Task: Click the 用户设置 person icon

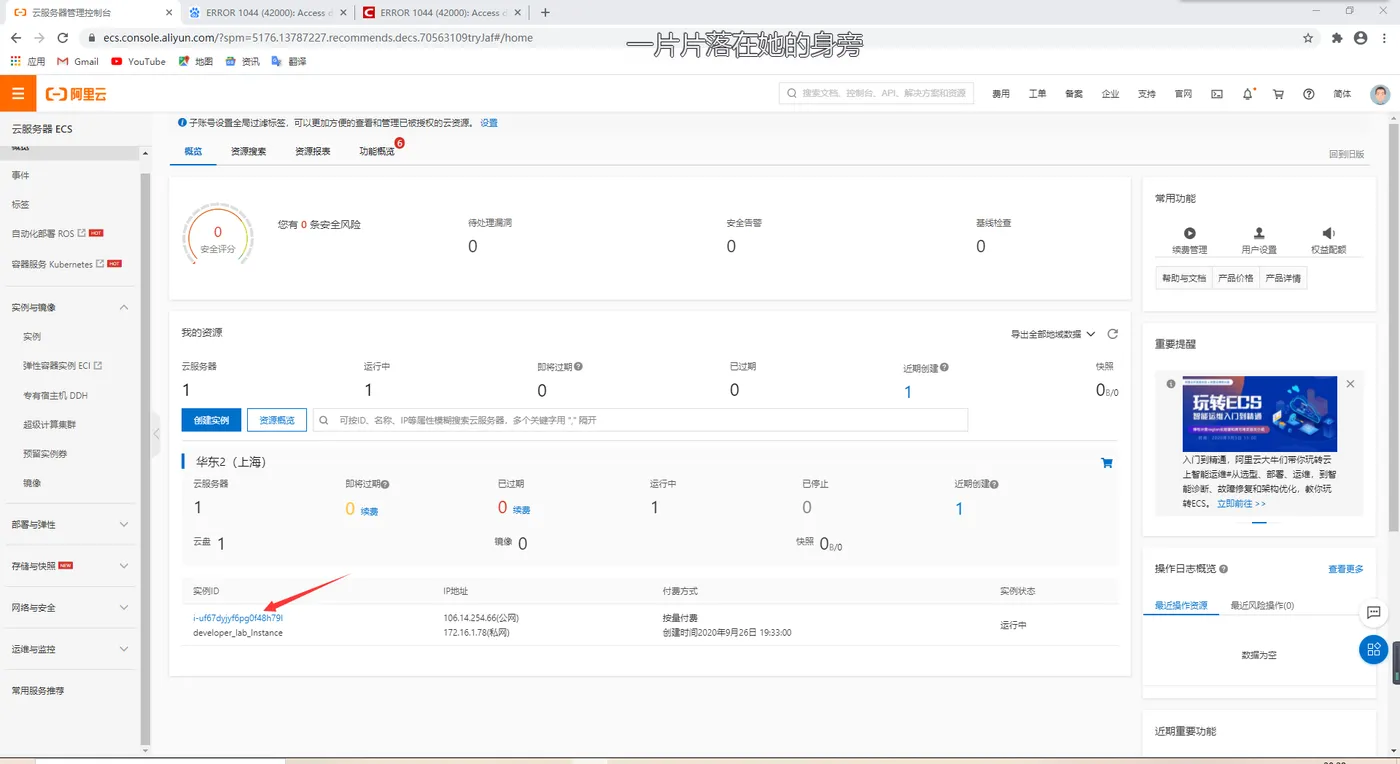Action: 1259,232
